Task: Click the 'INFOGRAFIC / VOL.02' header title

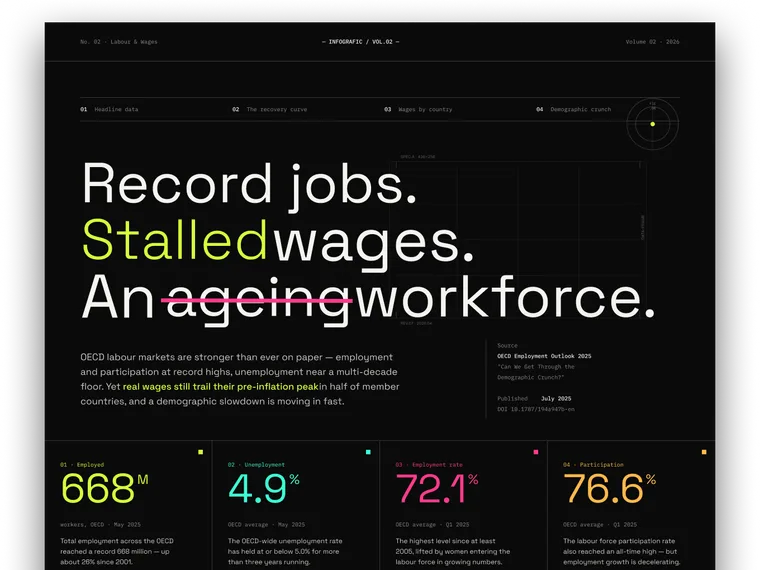Action: click(361, 42)
